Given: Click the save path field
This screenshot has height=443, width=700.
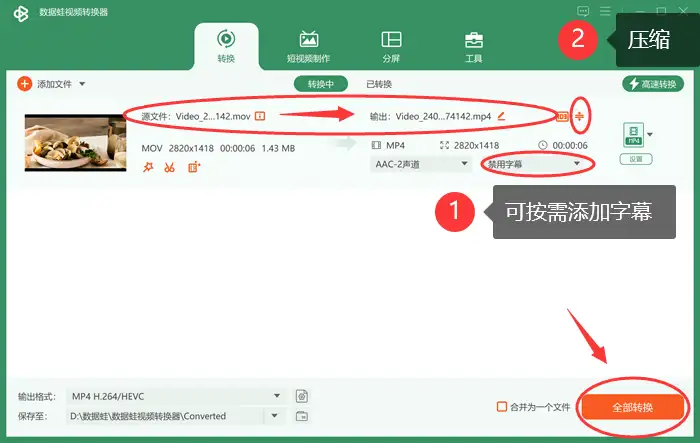Looking at the screenshot, I should [164, 416].
